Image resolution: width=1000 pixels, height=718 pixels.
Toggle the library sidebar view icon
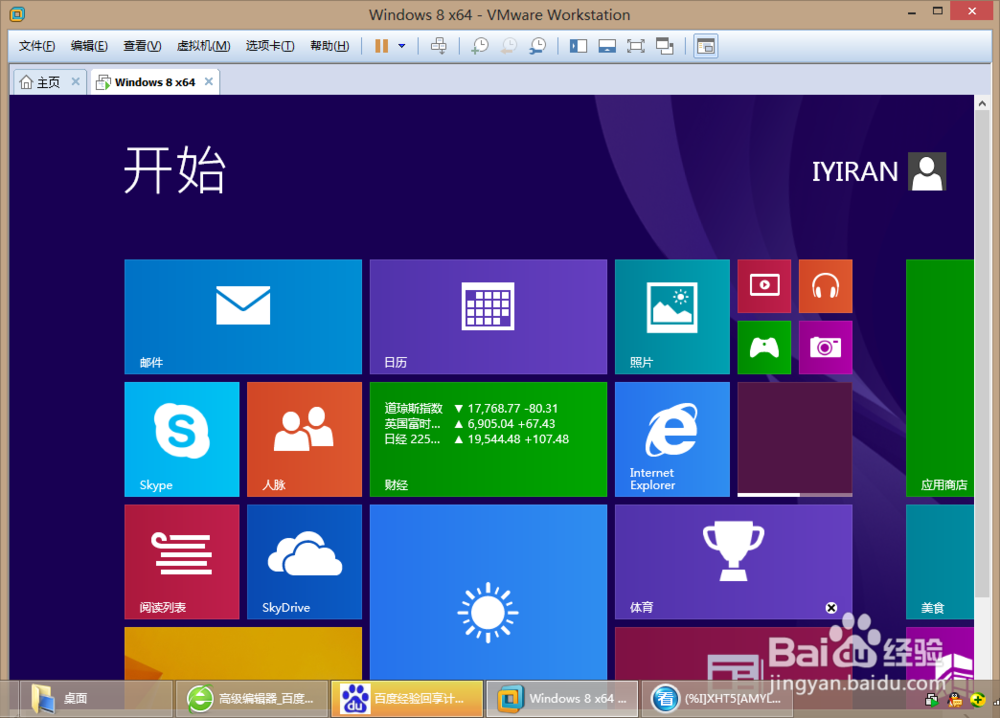click(578, 46)
